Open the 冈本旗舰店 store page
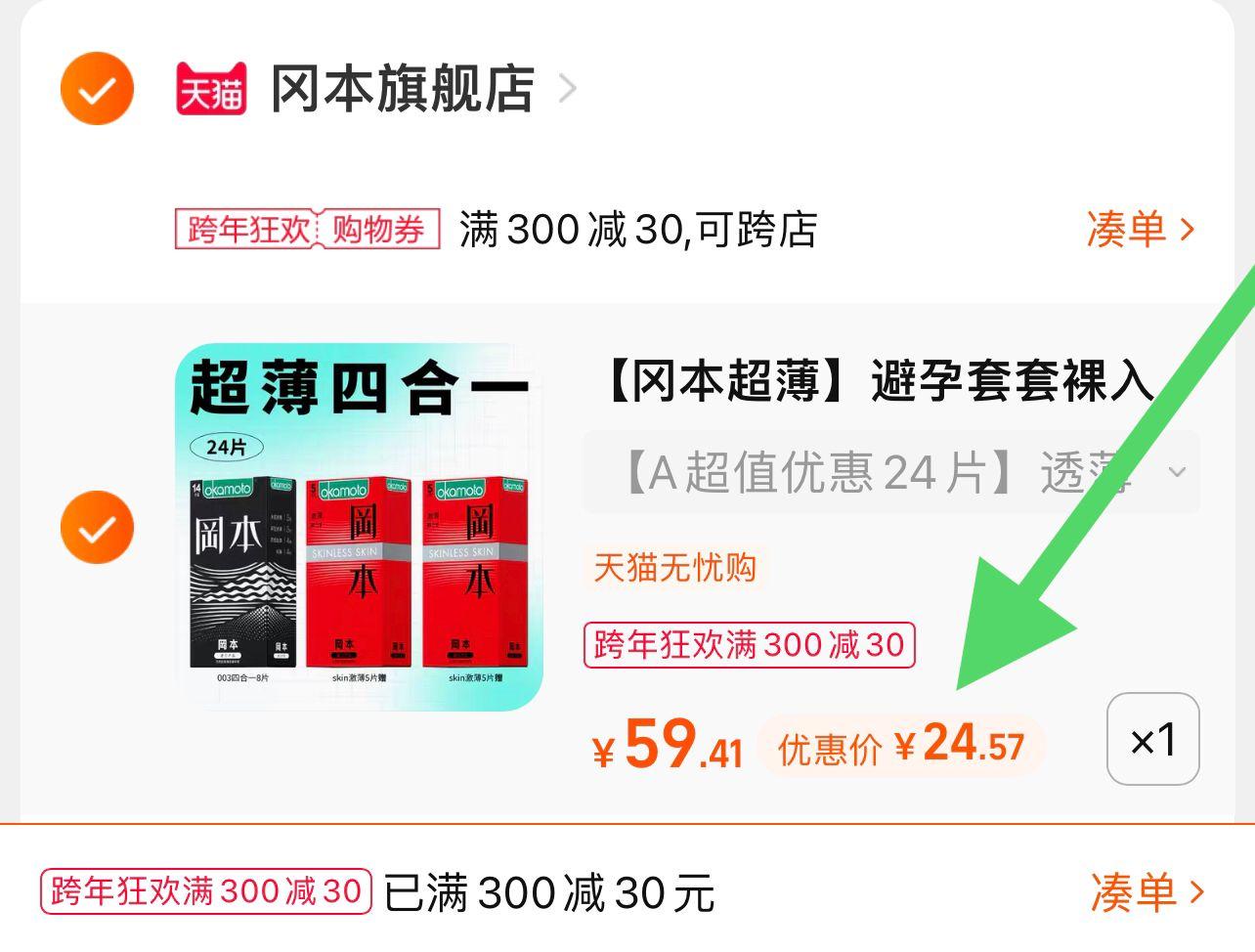The height and width of the screenshot is (952, 1255). pos(402,89)
